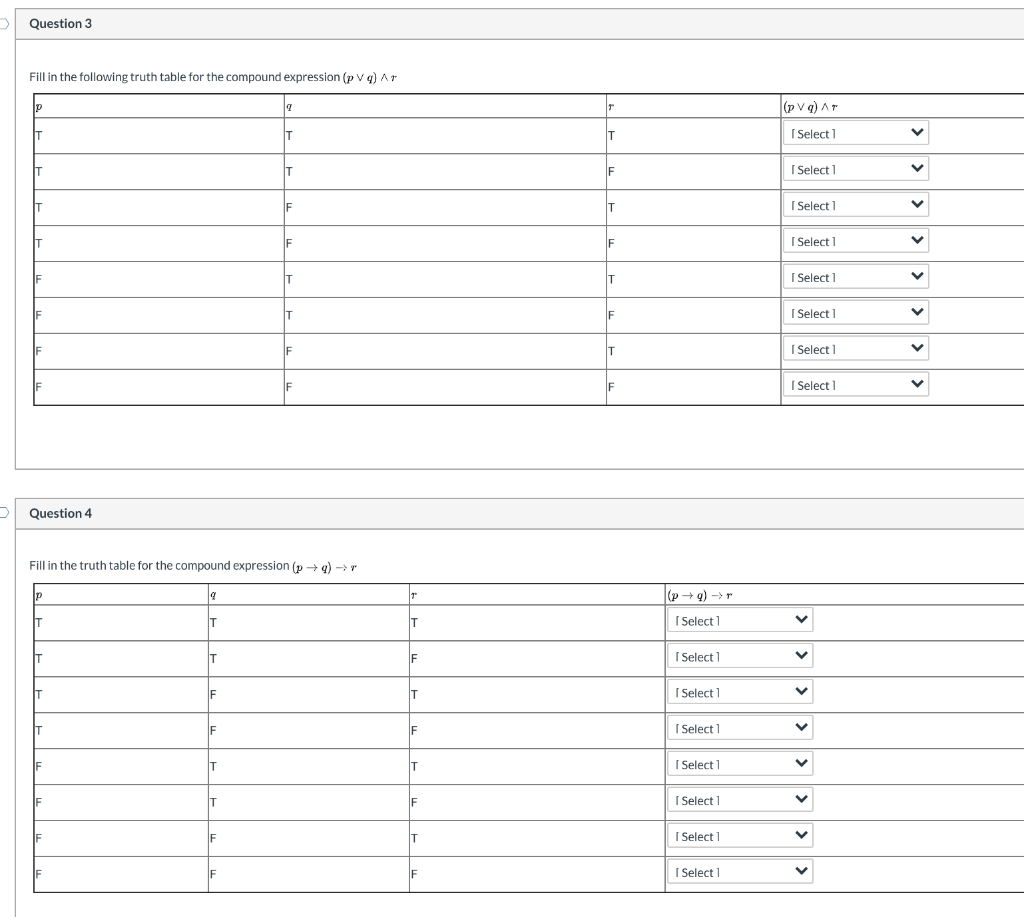Open Question 4 dropdown for row T F T
The height and width of the screenshot is (917, 1024).
740,692
